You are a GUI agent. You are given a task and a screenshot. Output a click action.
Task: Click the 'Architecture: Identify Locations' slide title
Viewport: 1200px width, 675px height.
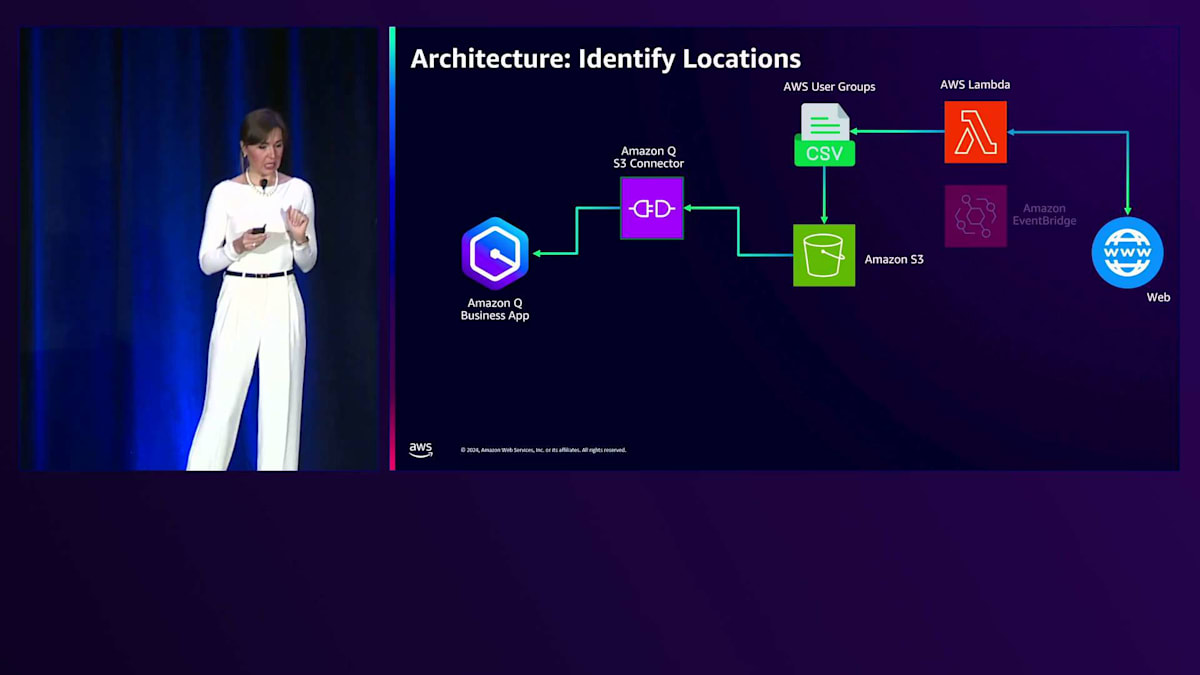[606, 58]
